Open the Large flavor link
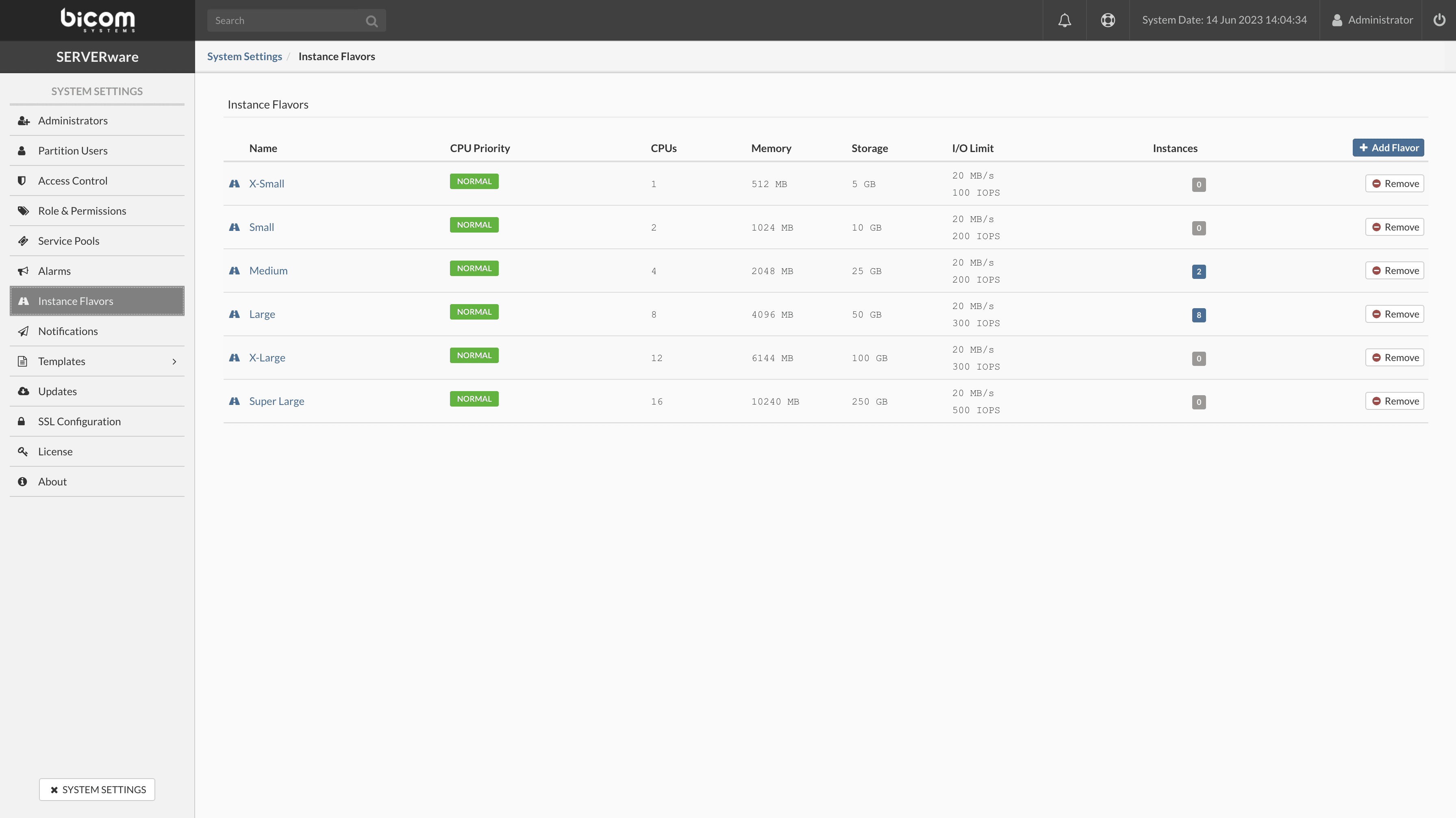 point(262,314)
